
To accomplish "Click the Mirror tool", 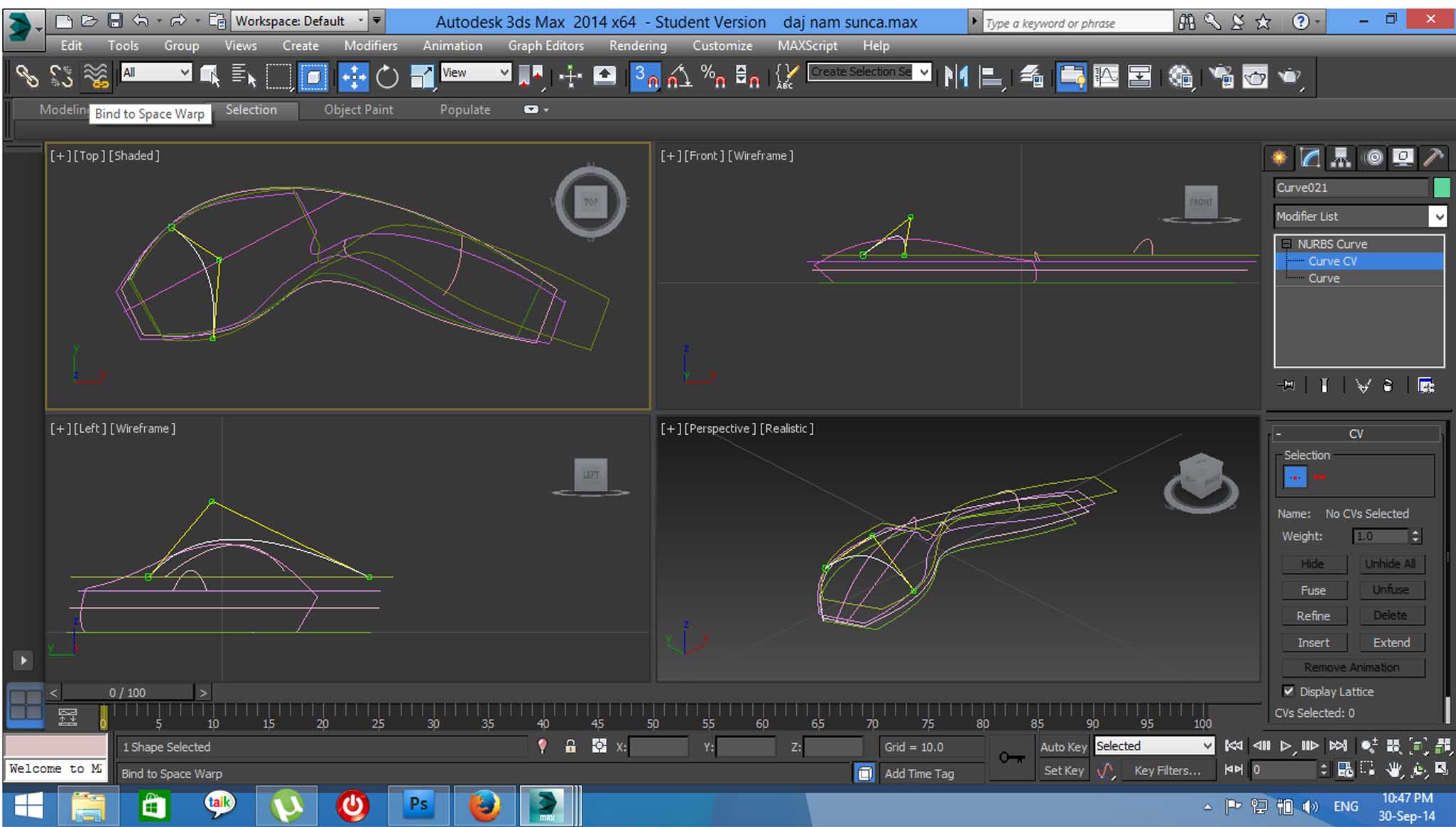I will coord(957,76).
